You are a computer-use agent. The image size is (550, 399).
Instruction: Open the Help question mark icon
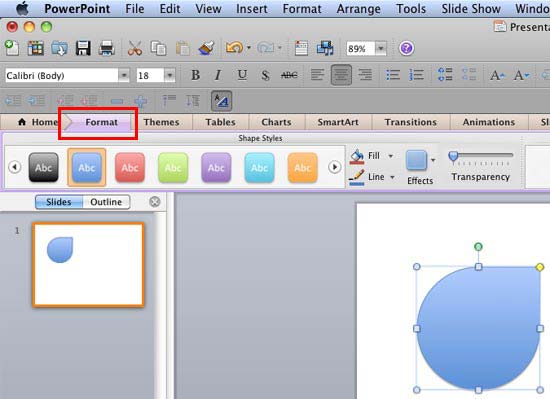tap(406, 48)
